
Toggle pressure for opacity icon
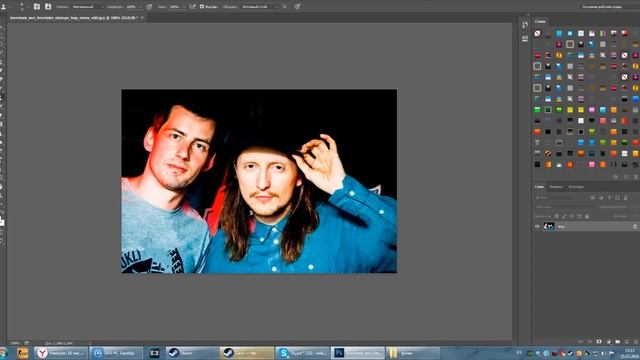pos(149,7)
